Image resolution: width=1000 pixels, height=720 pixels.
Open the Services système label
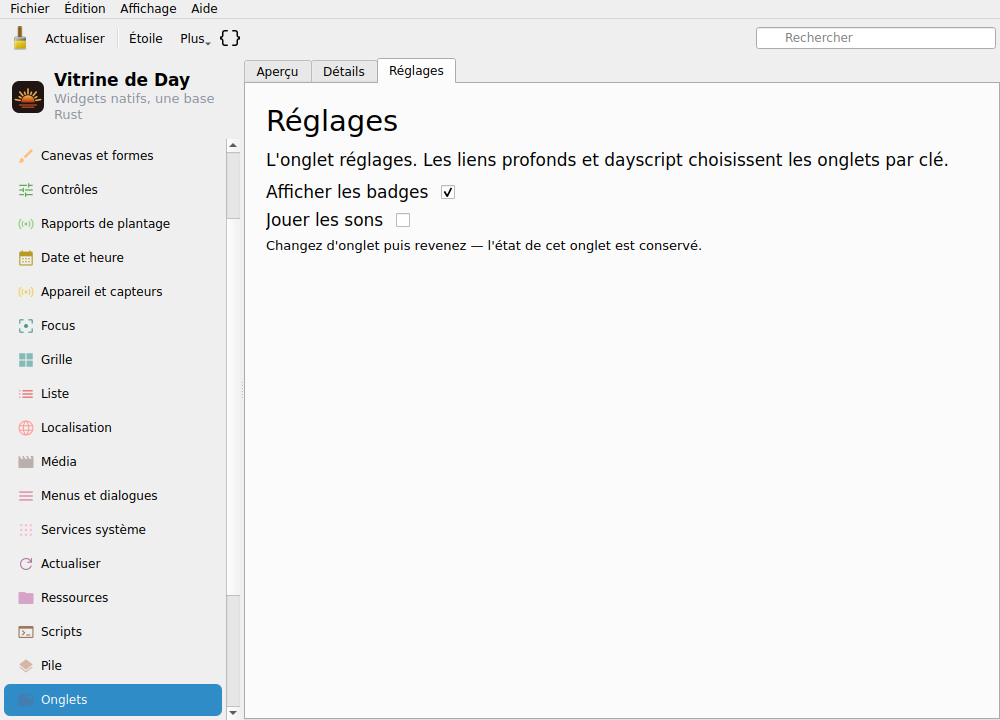pyautogui.click(x=93, y=530)
